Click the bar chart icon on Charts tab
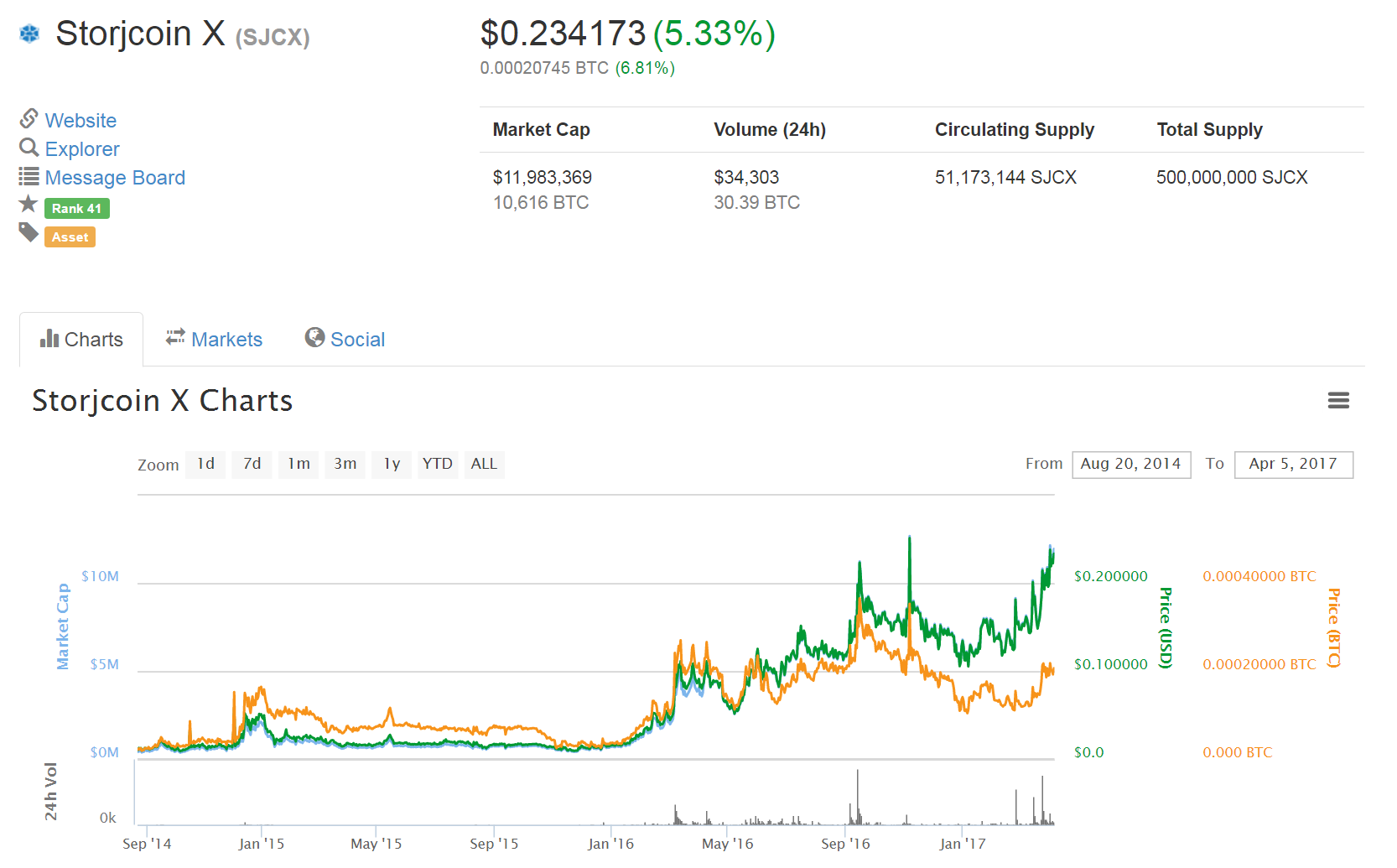Screen dimensions: 1397x868 click(49, 338)
